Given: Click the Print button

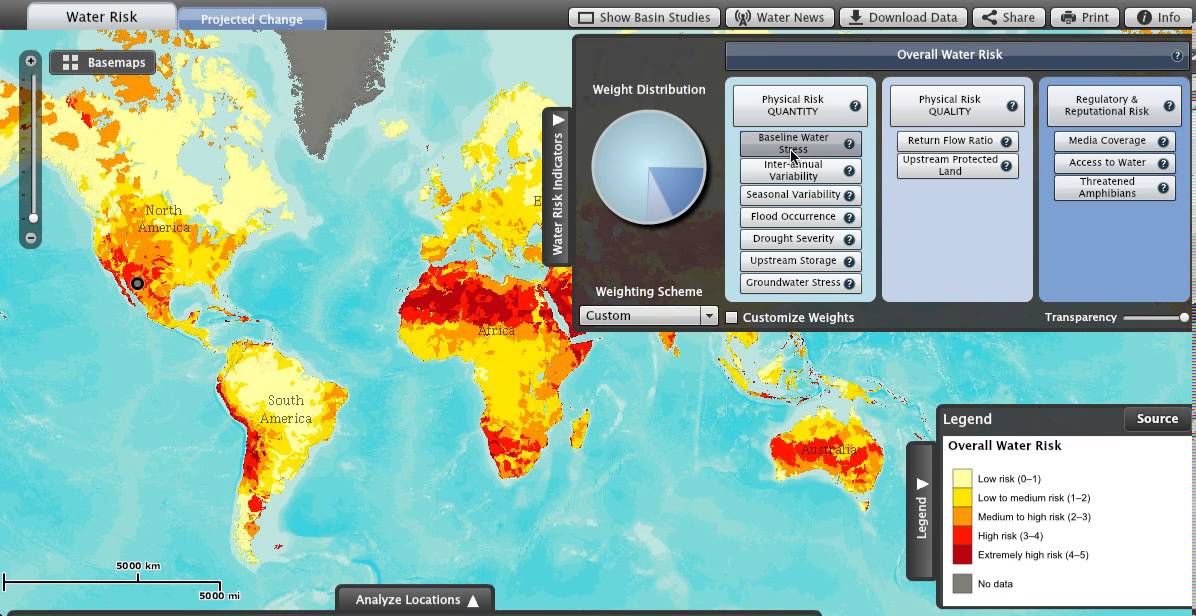Looking at the screenshot, I should (x=1084, y=18).
